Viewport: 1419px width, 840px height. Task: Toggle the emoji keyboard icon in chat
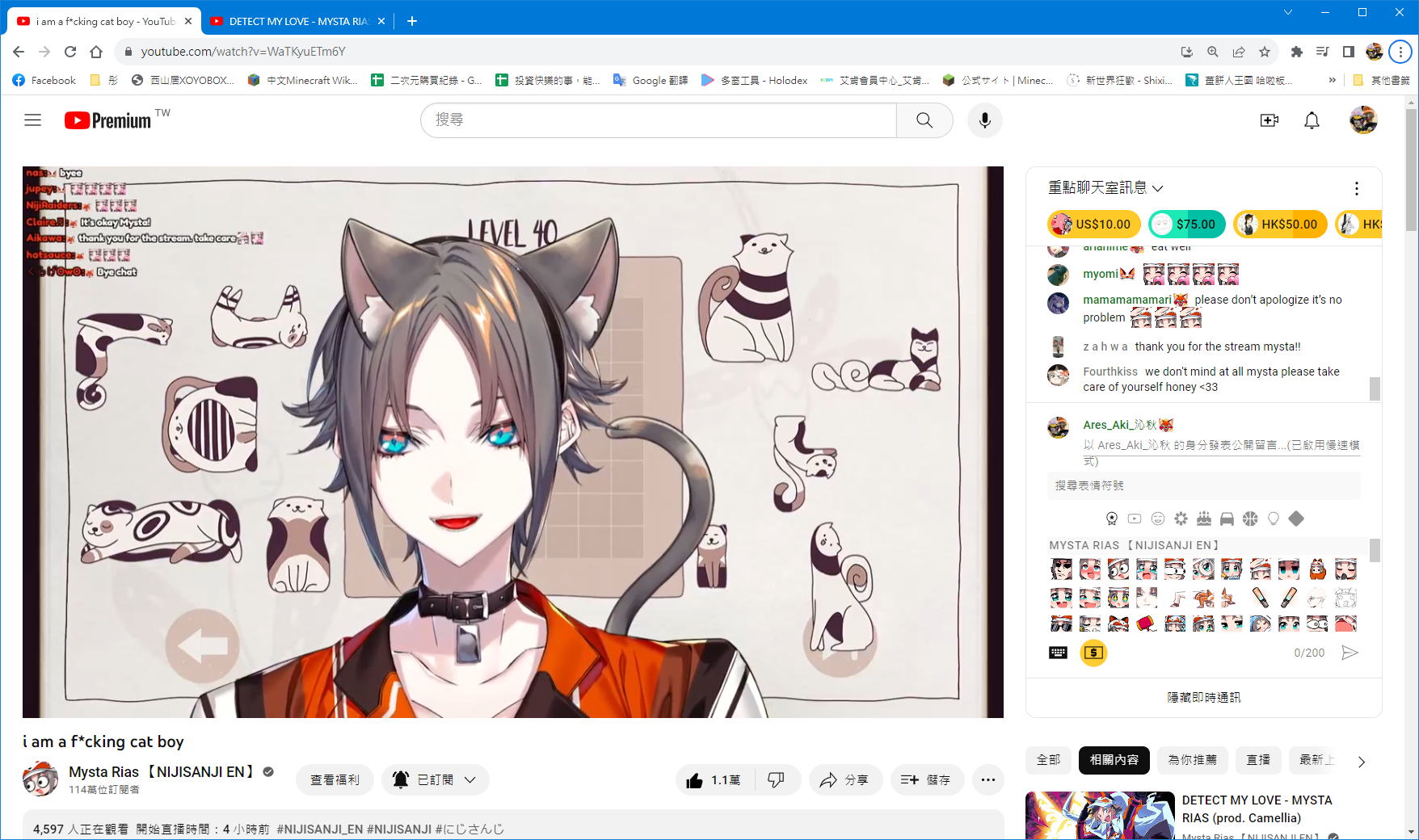coord(1058,653)
